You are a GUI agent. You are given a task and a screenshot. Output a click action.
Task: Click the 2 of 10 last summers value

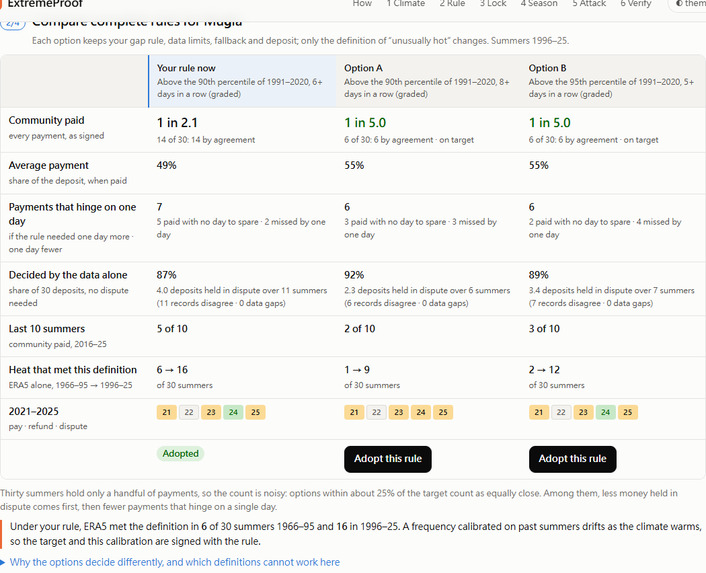click(360, 329)
